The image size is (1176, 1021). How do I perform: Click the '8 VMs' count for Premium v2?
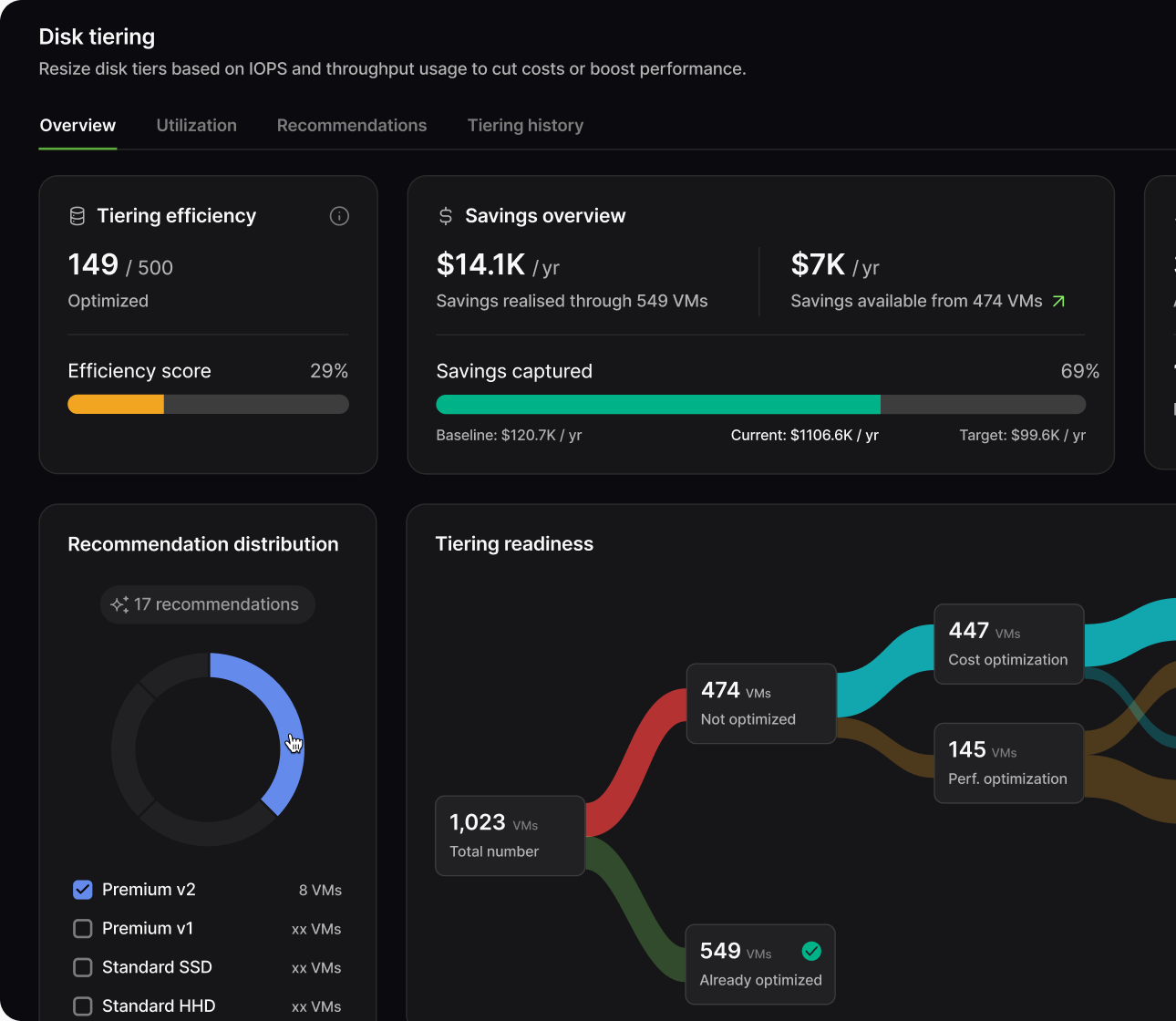point(320,891)
